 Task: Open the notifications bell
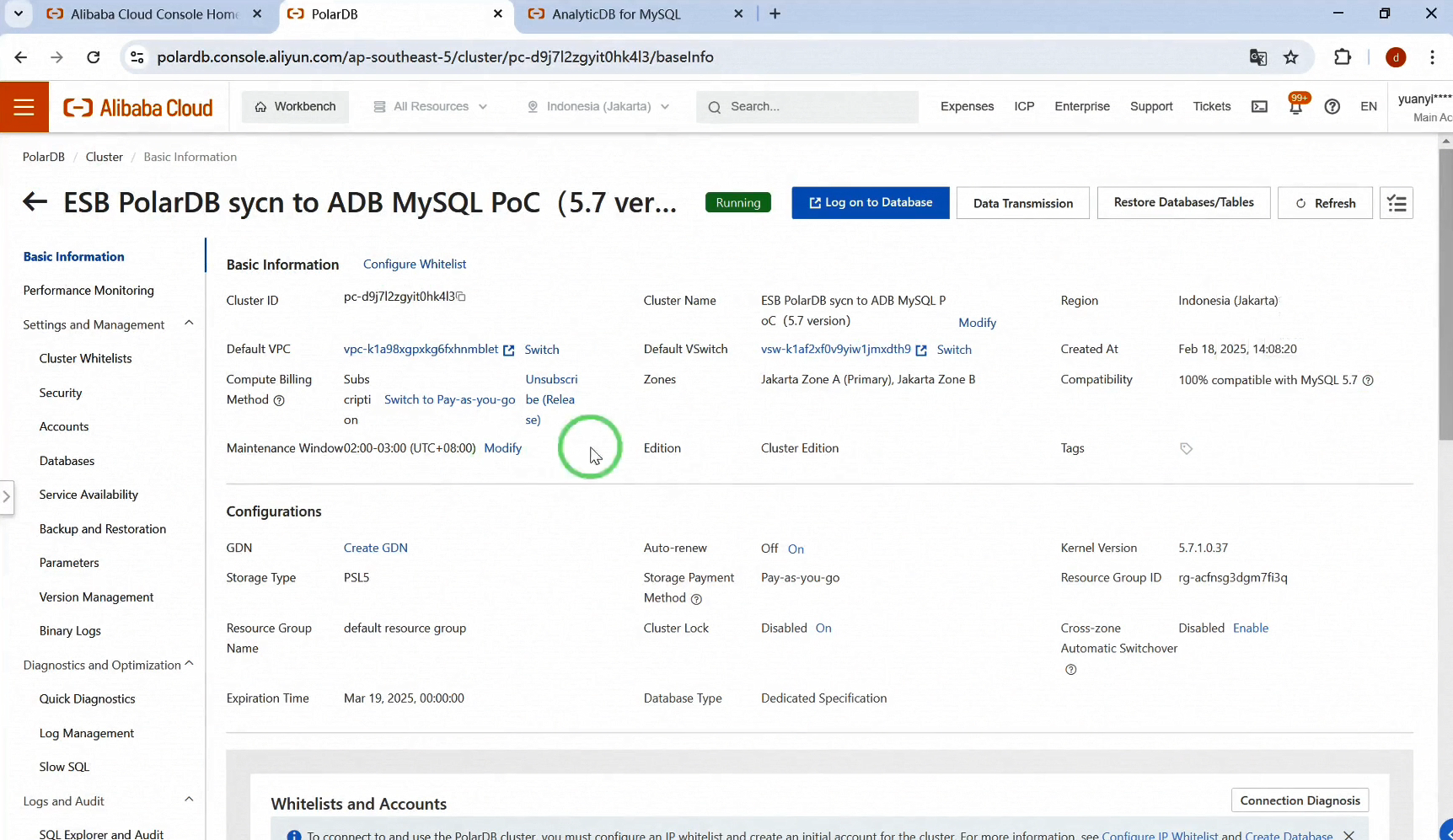1296,107
